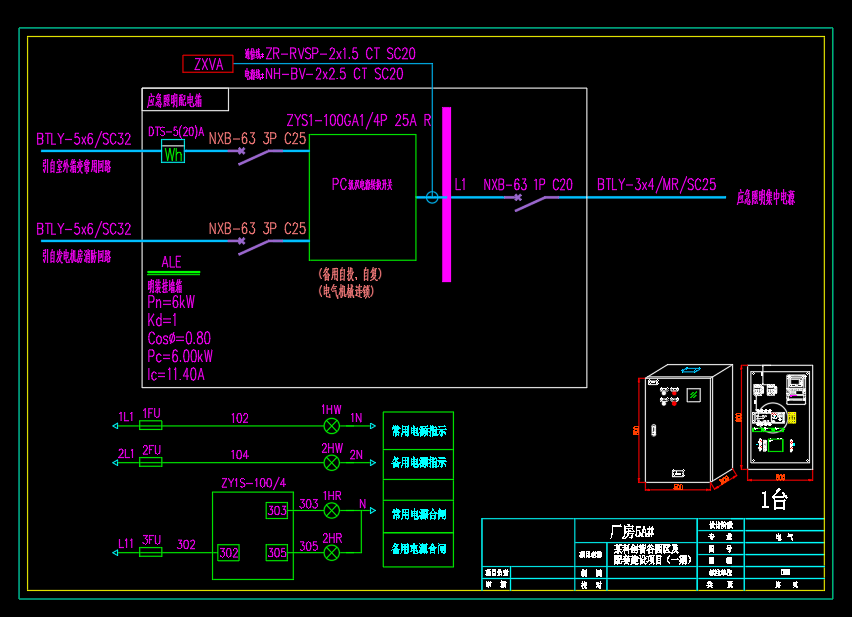Select the circle junction symbol beside busbar
The width and height of the screenshot is (852, 617).
click(432, 197)
